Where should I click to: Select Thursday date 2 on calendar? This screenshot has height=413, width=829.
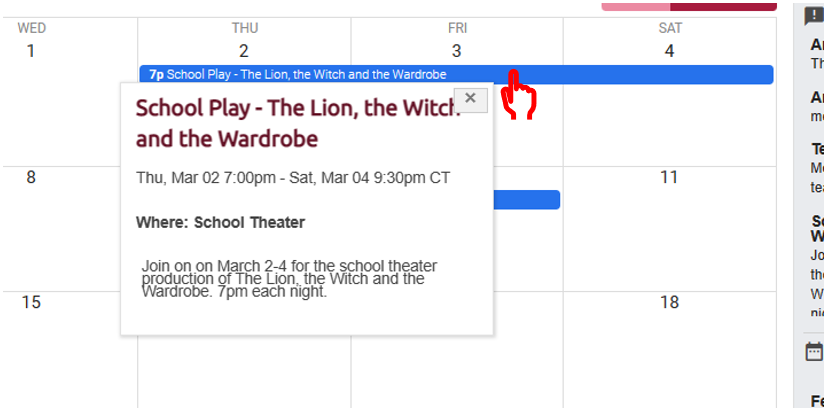pyautogui.click(x=244, y=51)
